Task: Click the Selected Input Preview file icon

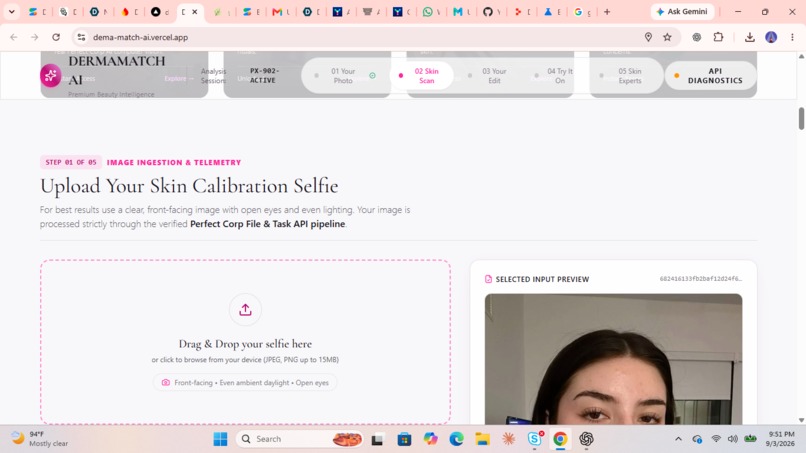Action: (x=488, y=279)
